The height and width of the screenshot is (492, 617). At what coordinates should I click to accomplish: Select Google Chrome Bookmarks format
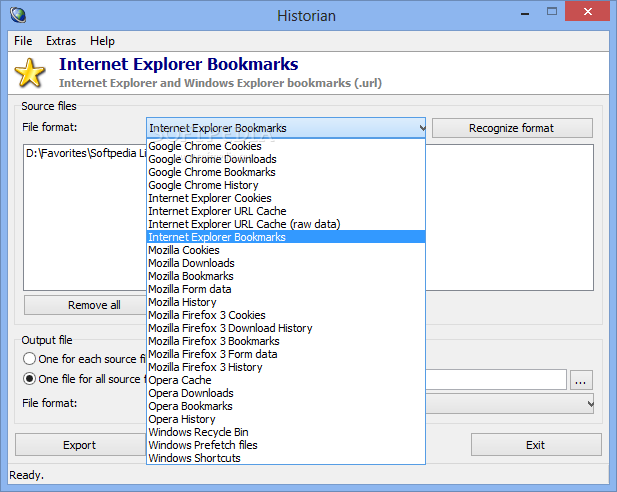pos(286,172)
